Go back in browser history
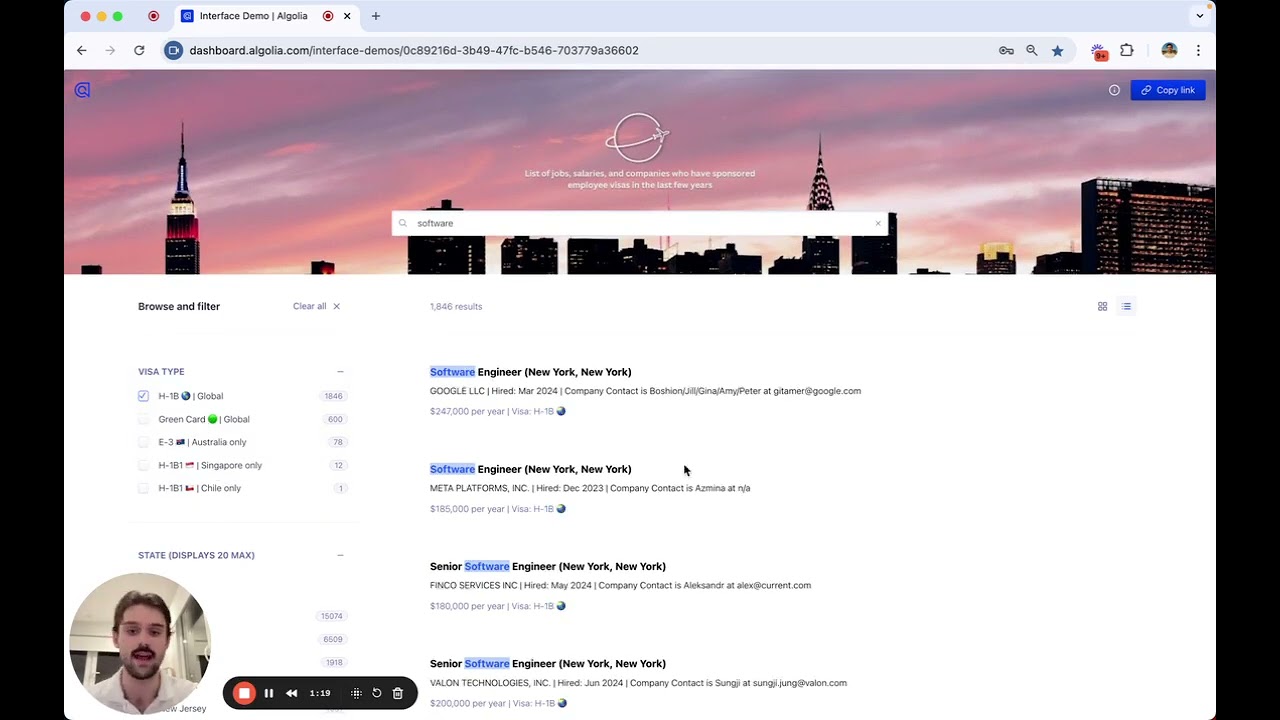Viewport: 1280px width, 720px height. pos(82,50)
